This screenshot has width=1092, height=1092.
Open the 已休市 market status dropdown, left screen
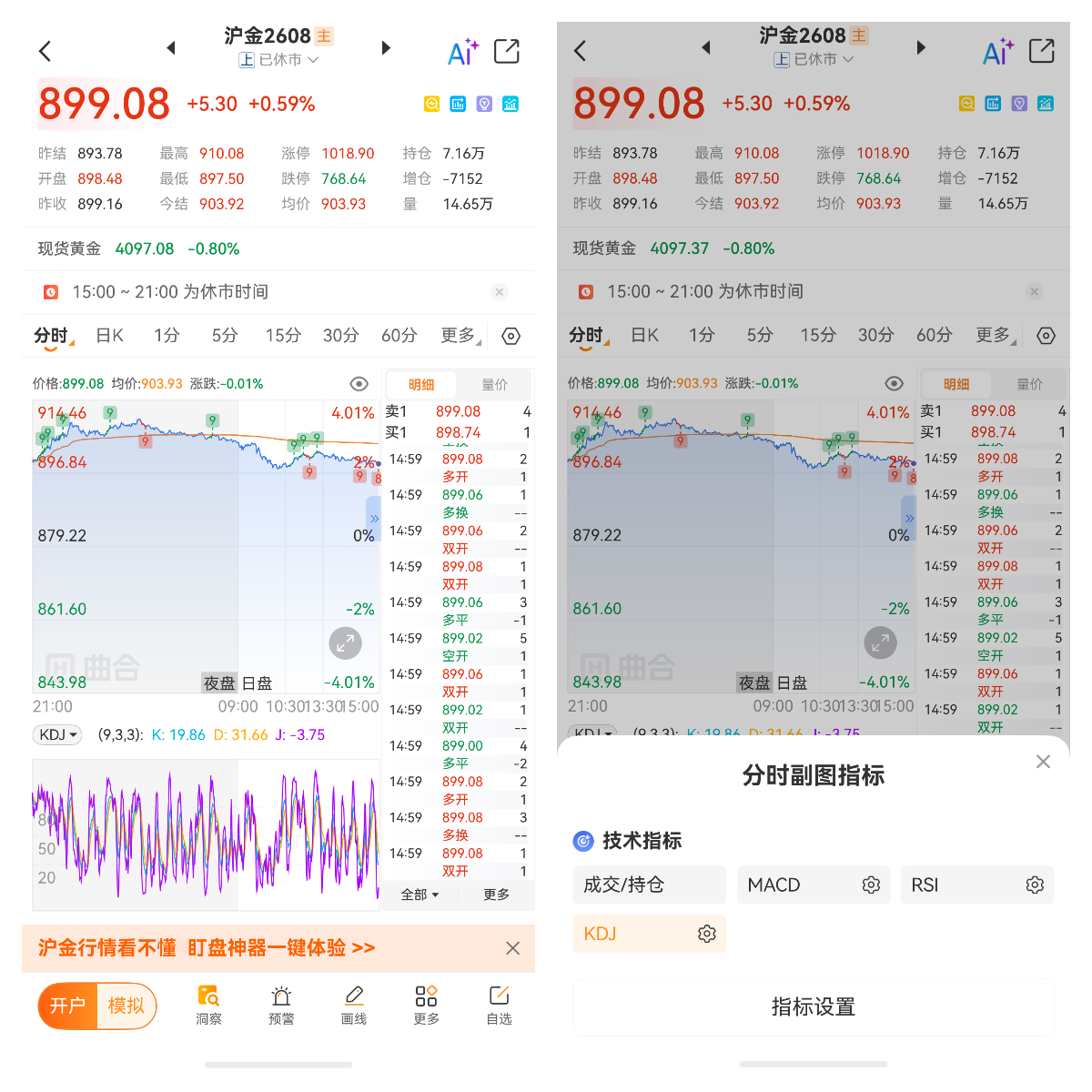point(279,60)
